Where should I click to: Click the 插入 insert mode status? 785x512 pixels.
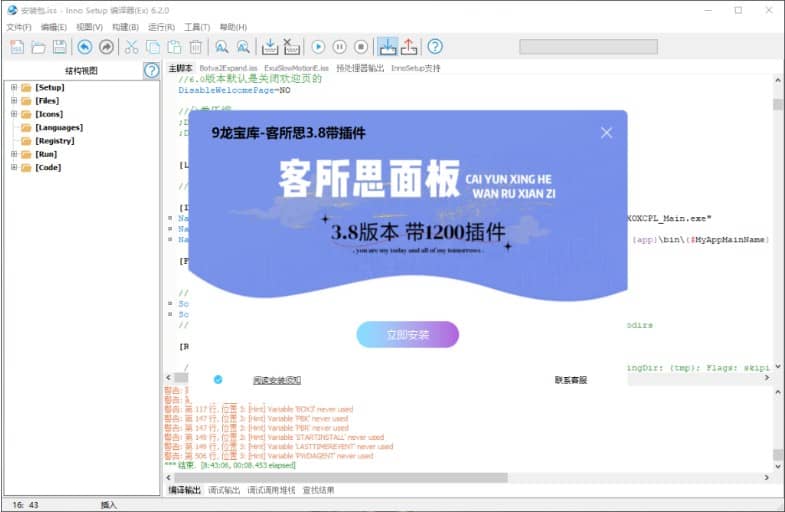(x=108, y=505)
